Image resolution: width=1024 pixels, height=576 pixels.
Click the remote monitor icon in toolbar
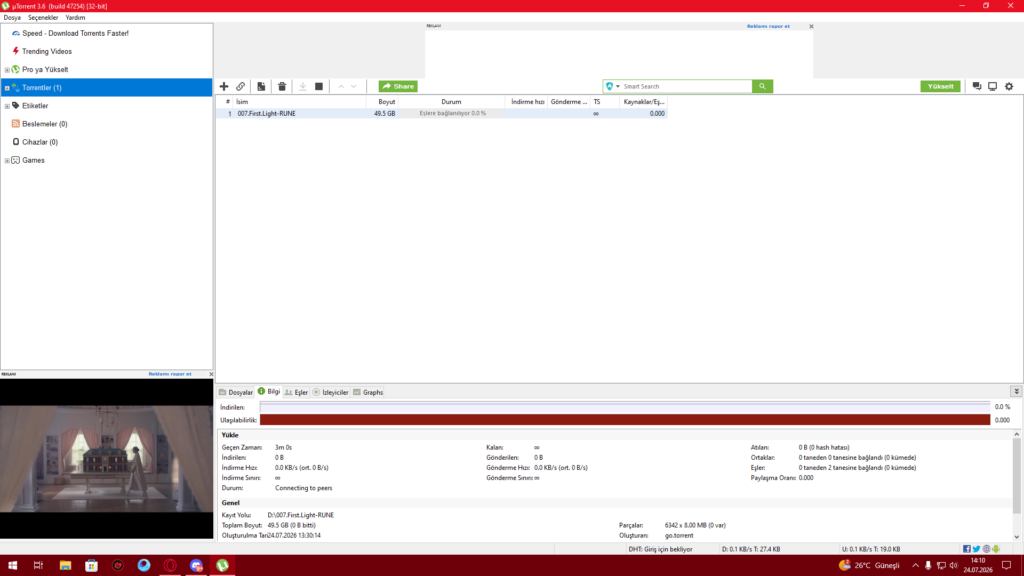click(993, 86)
